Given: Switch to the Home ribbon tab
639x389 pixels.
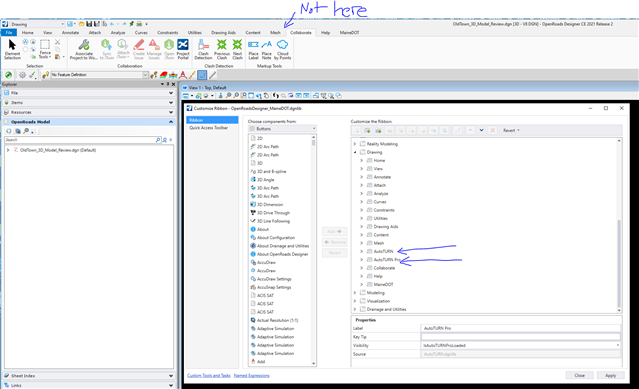Looking at the screenshot, I should click(x=27, y=33).
